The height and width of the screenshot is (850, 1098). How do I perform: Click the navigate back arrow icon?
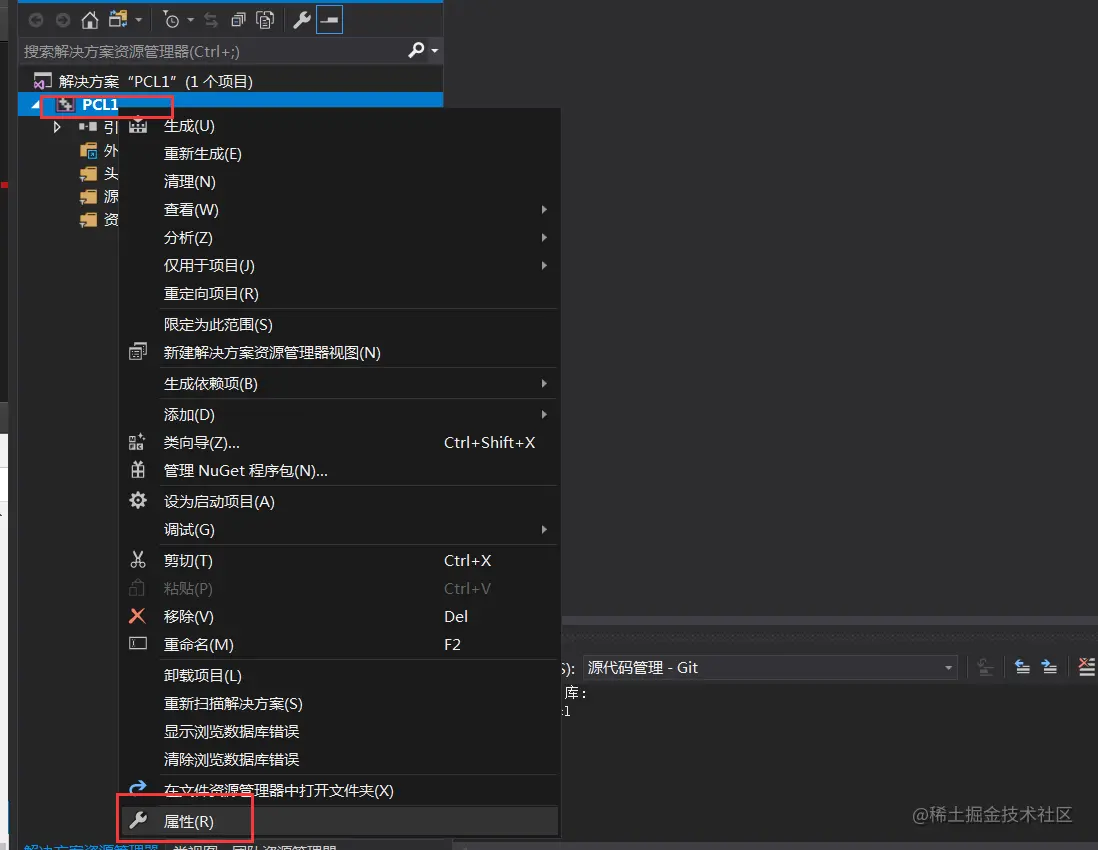(x=36, y=20)
